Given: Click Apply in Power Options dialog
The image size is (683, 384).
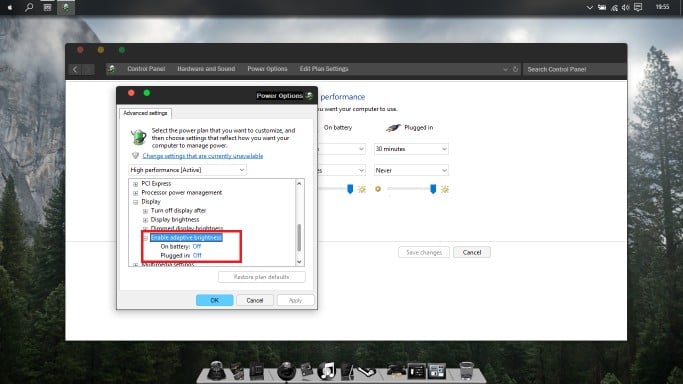Looking at the screenshot, I should tap(295, 300).
